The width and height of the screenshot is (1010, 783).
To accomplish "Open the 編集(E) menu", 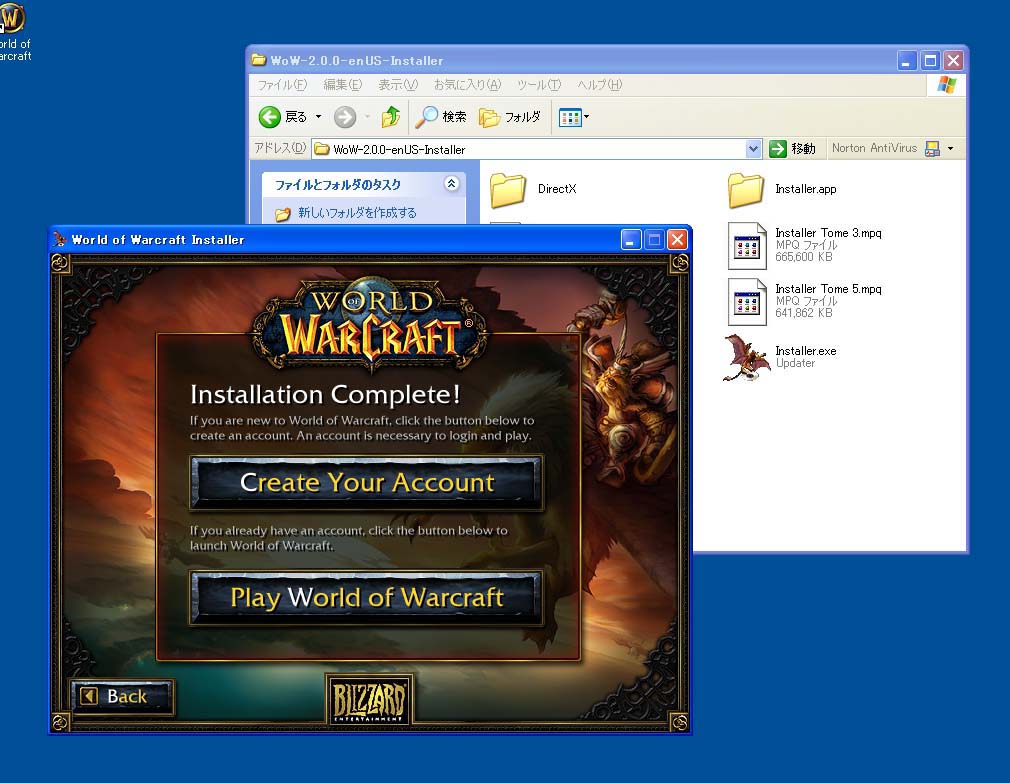I will (343, 84).
